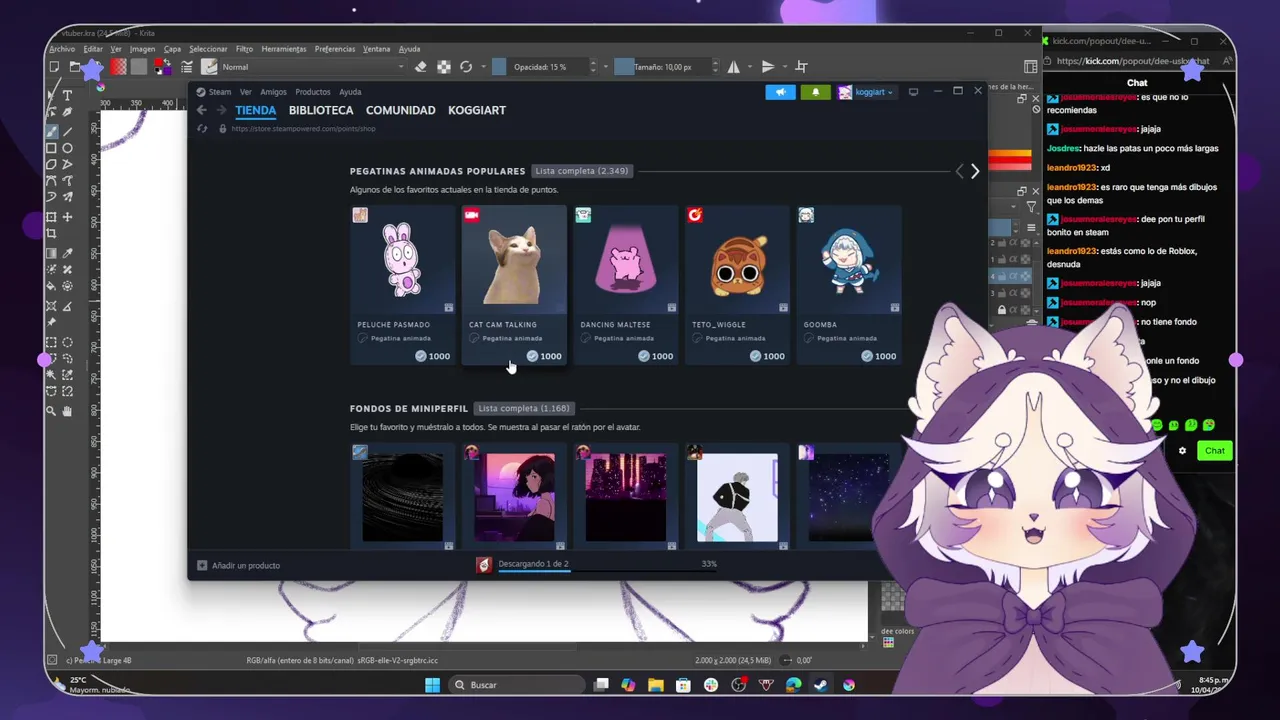
Task: Click Añadir un producto in Steam
Action: (238, 565)
